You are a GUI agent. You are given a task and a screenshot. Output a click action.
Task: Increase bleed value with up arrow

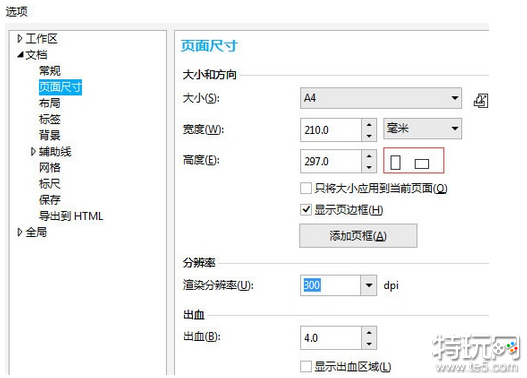point(369,333)
